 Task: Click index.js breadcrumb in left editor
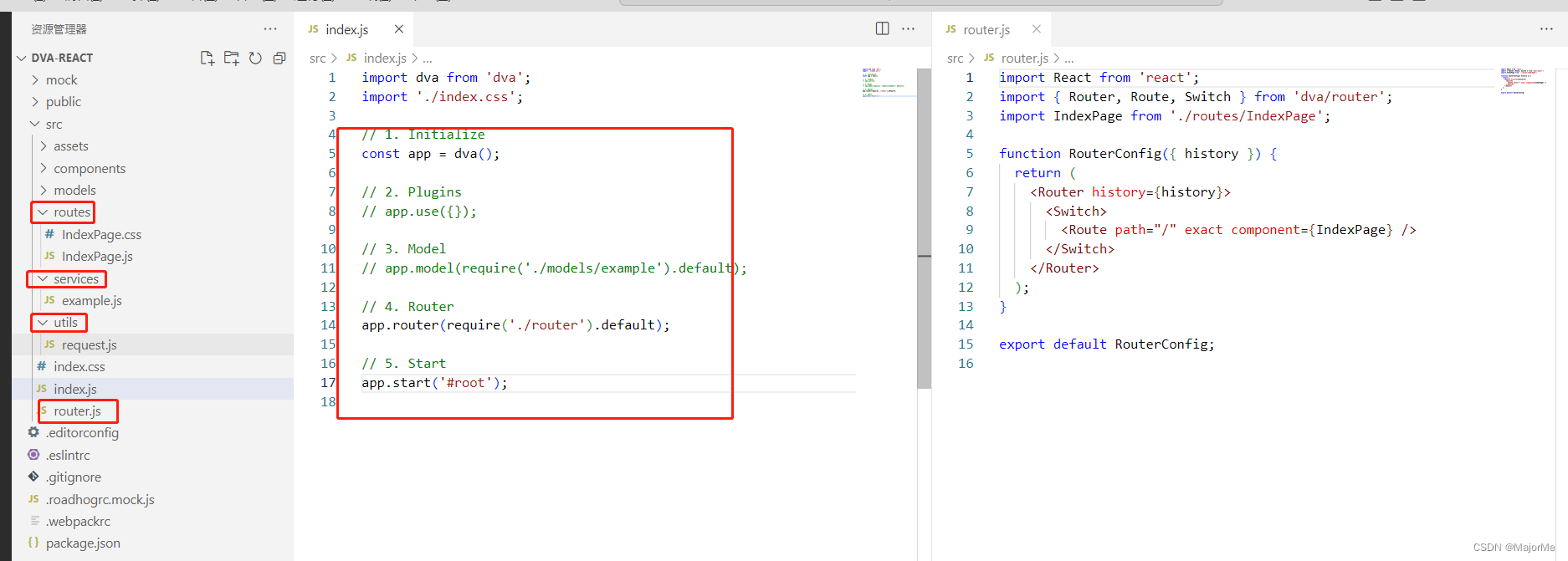coord(385,58)
